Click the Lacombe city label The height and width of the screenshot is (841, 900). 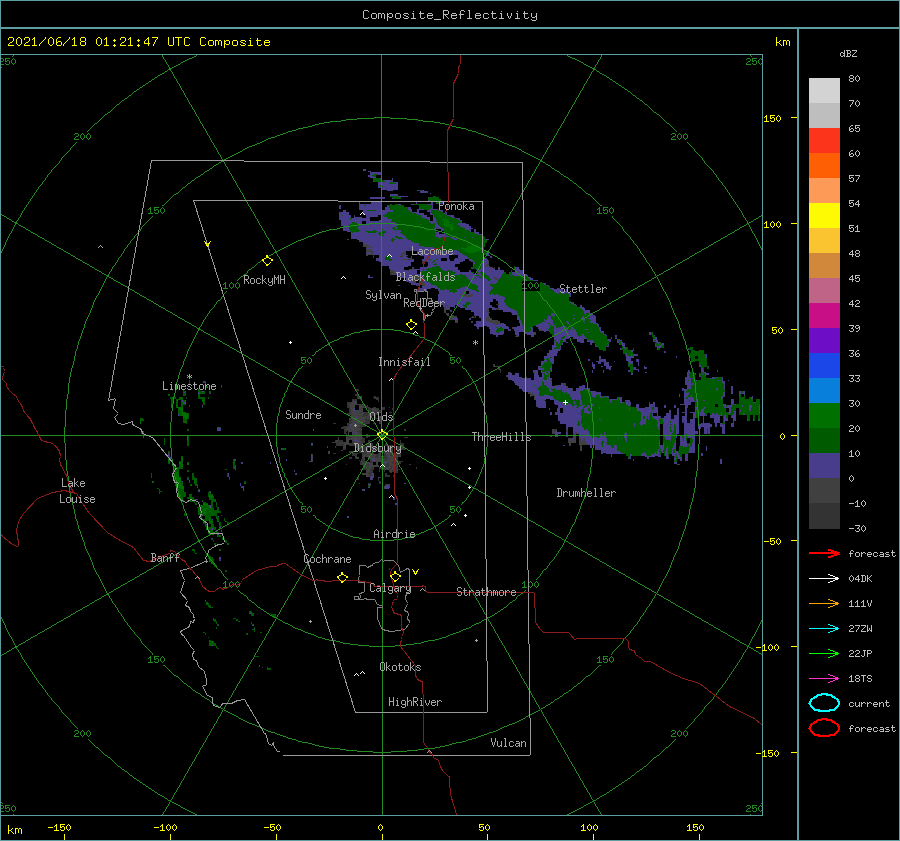click(x=432, y=251)
